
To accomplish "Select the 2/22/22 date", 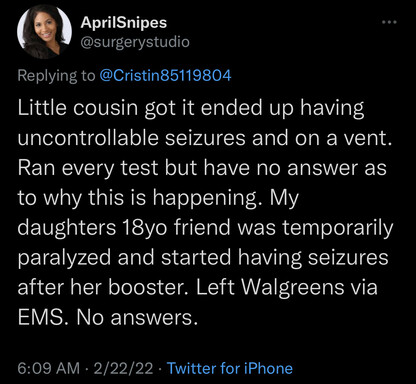I will (x=123, y=368).
